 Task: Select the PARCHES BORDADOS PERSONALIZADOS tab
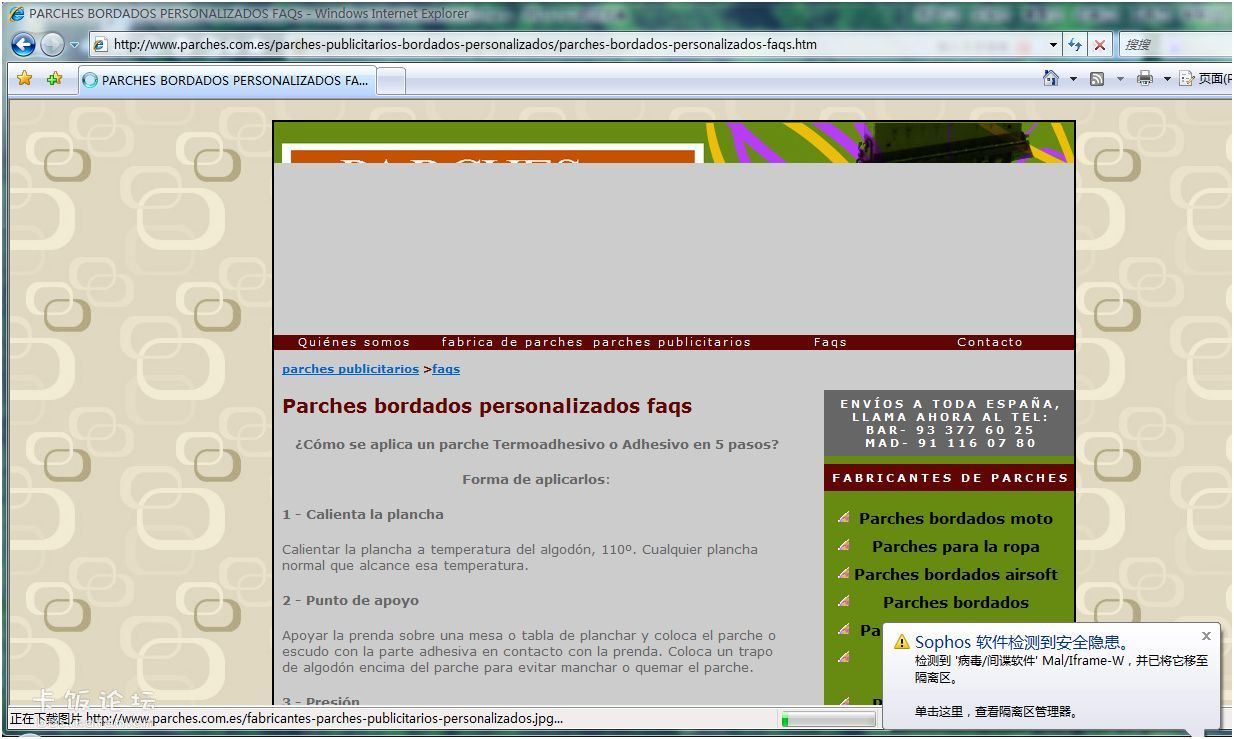tap(227, 80)
